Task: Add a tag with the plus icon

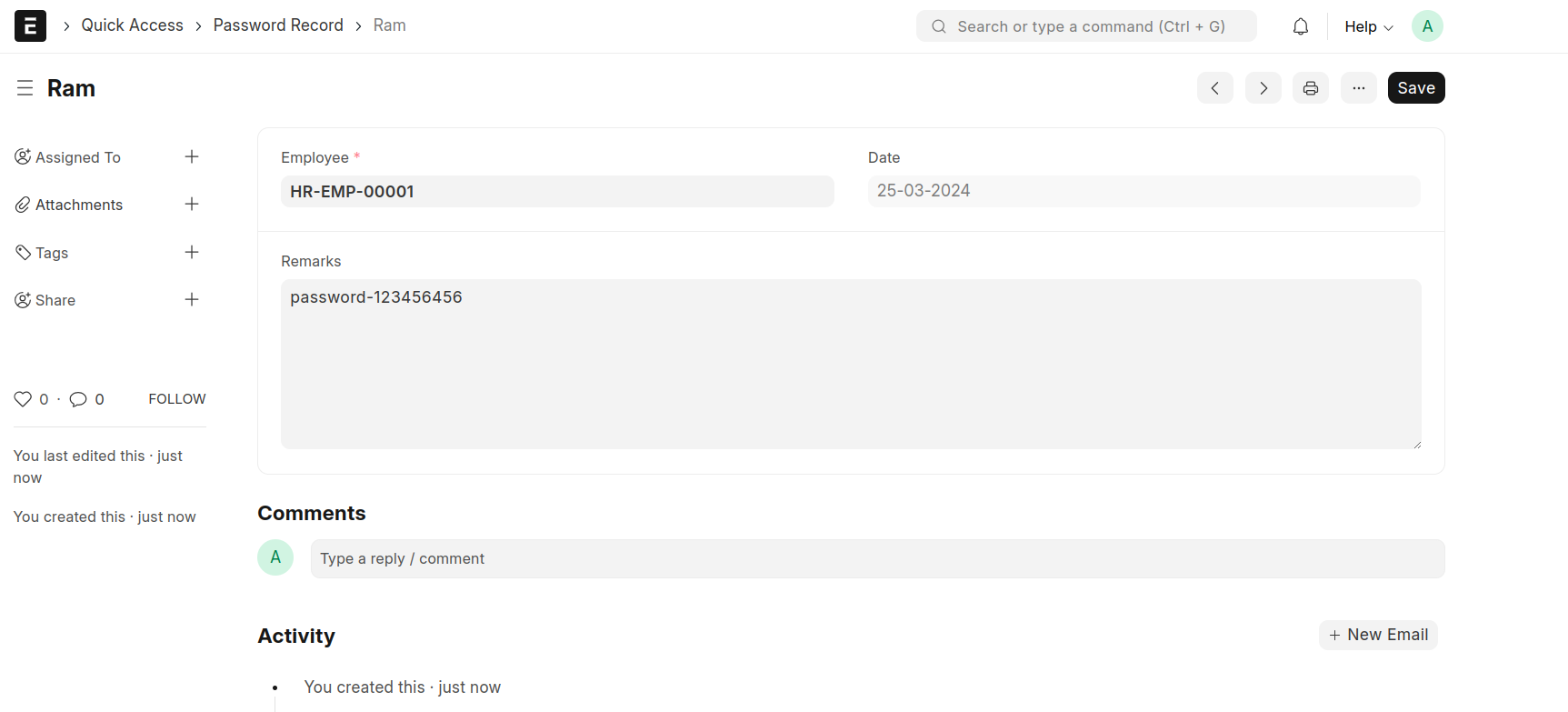Action: point(192,253)
